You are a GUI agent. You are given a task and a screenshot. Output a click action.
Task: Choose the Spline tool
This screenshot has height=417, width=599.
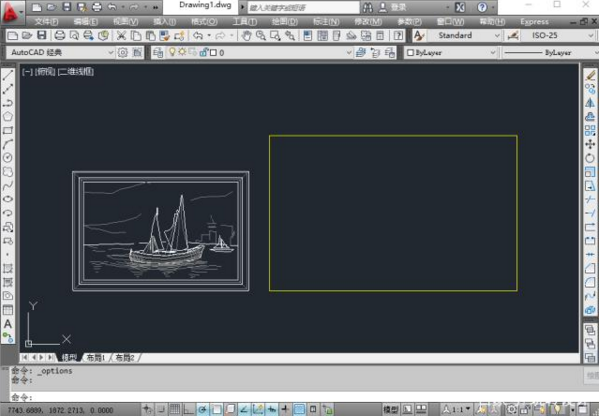pos(8,185)
